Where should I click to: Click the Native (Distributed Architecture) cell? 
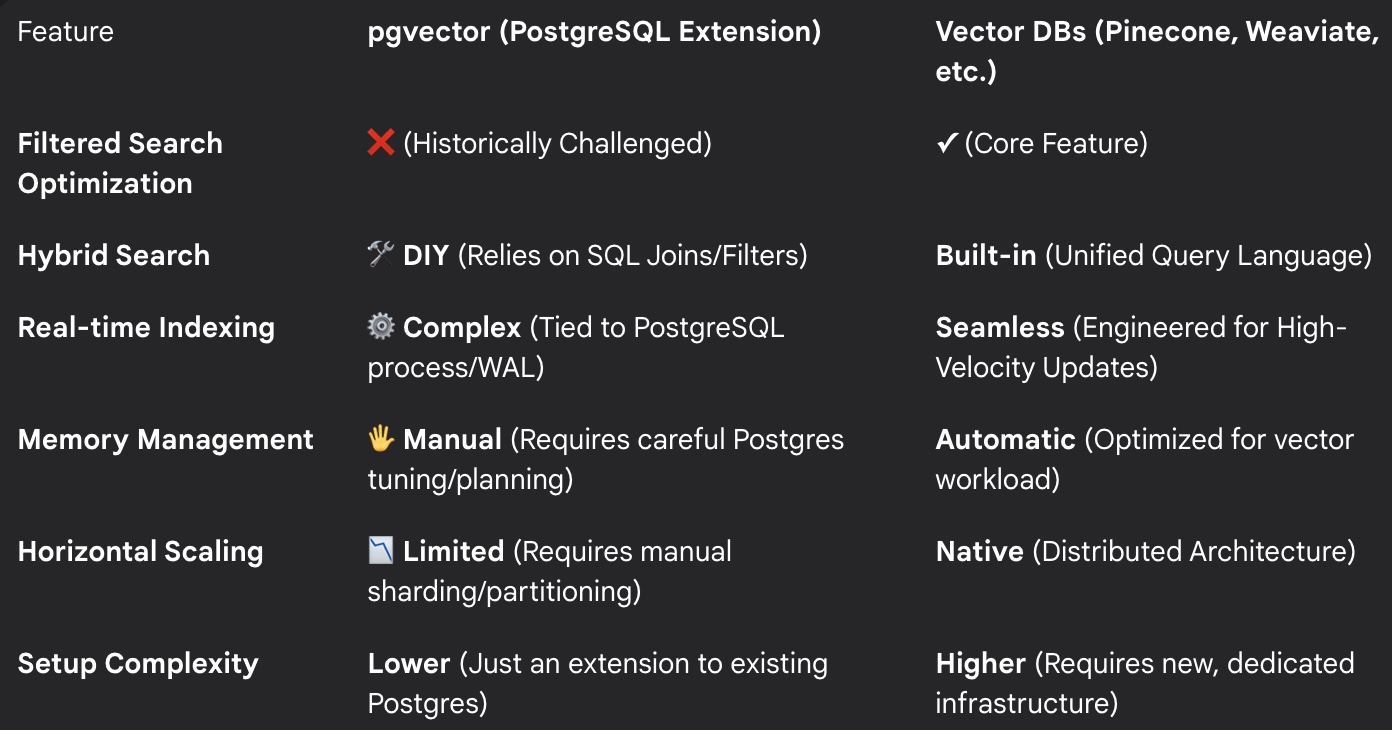point(1145,552)
